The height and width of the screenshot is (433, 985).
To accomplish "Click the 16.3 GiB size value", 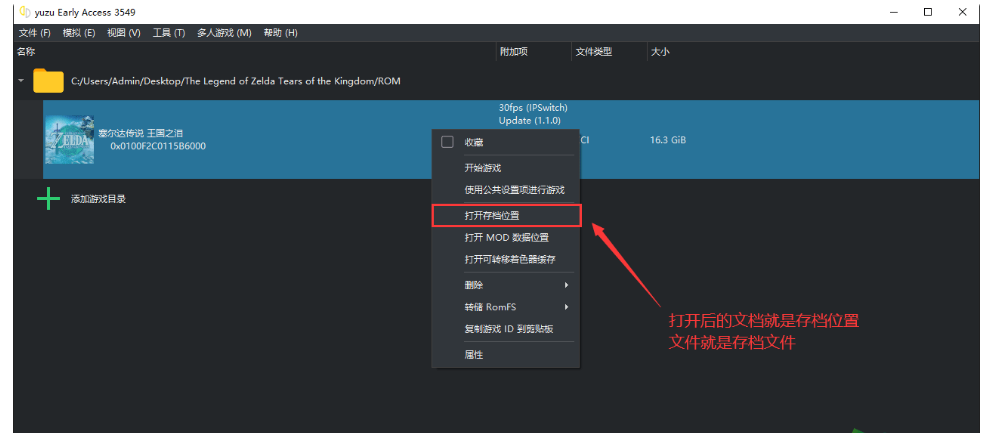I will (668, 140).
